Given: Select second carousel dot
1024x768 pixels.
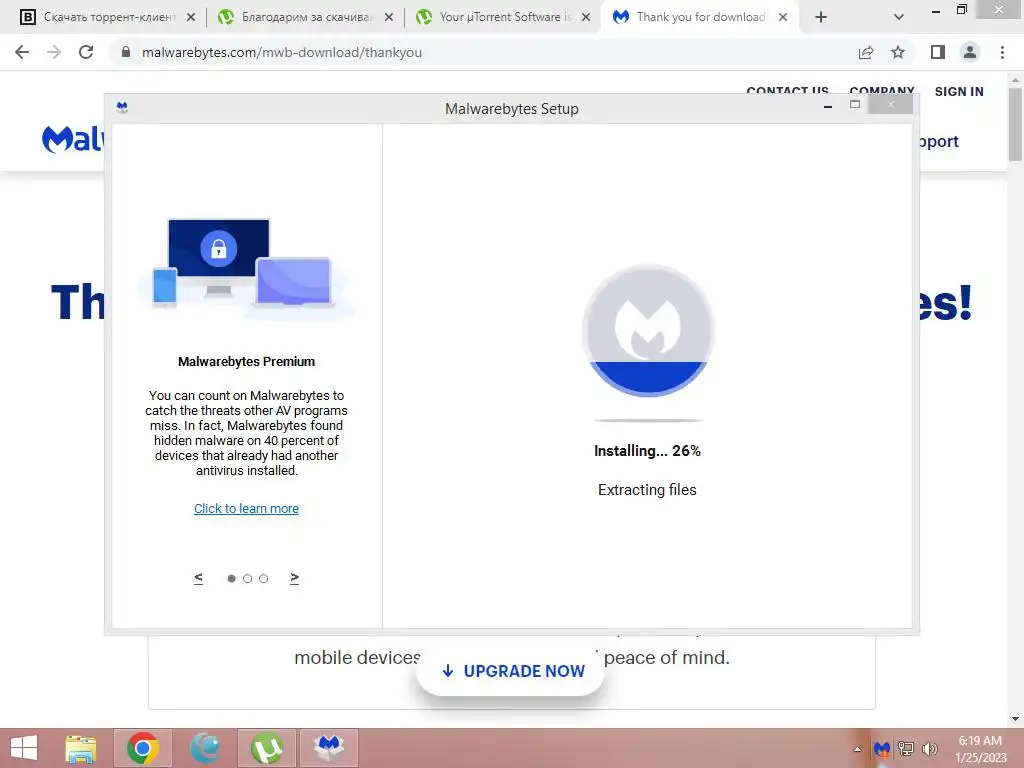Looking at the screenshot, I should 248,579.
